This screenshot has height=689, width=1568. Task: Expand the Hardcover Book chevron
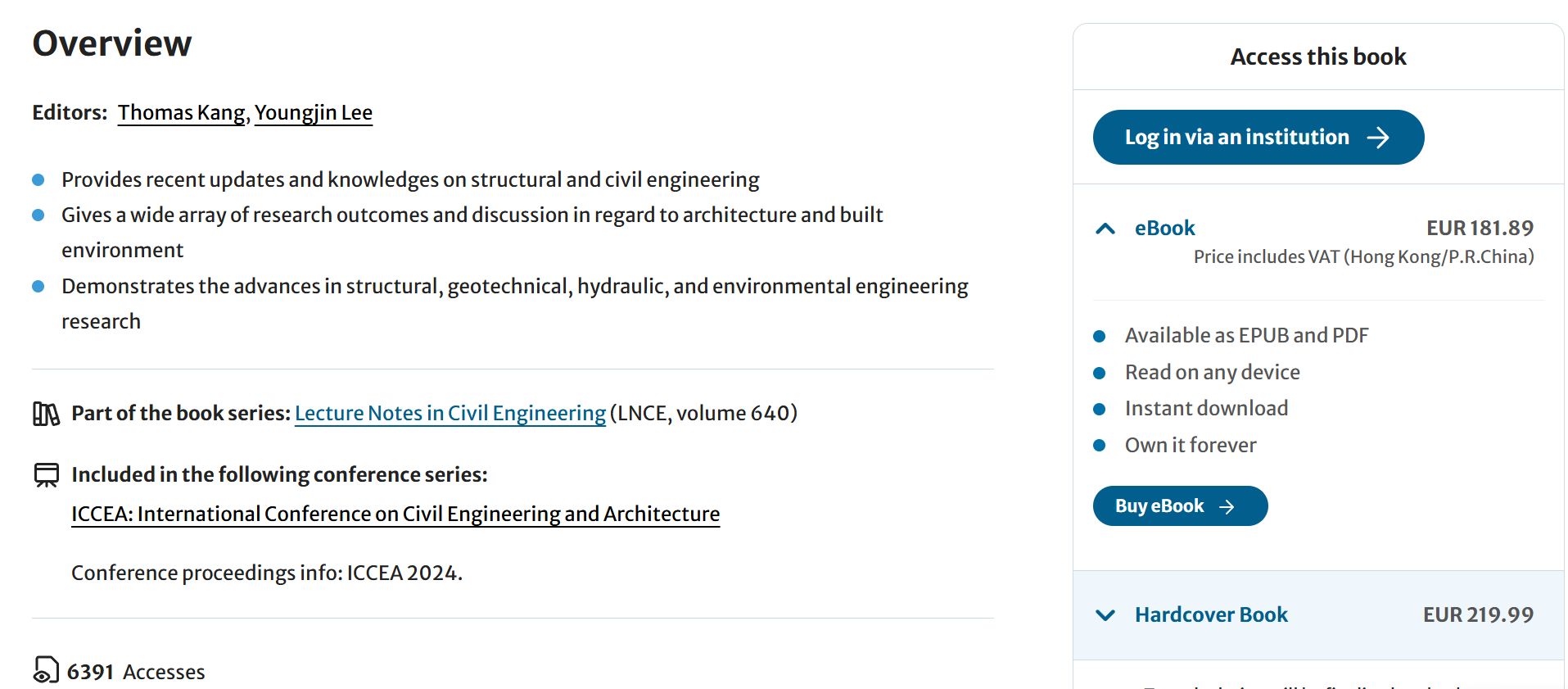[x=1105, y=615]
